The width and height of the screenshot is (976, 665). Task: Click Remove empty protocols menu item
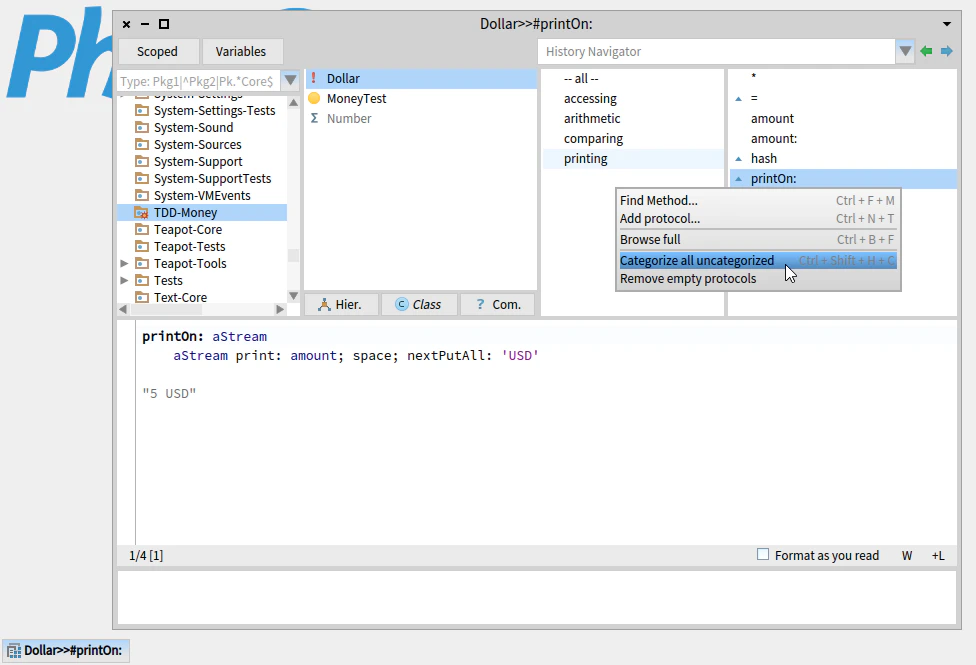[x=757, y=278]
